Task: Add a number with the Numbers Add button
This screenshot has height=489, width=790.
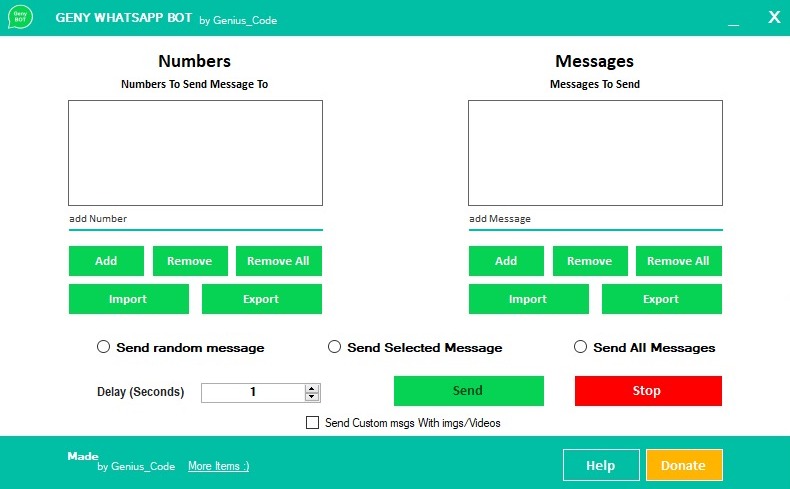Action: [106, 261]
